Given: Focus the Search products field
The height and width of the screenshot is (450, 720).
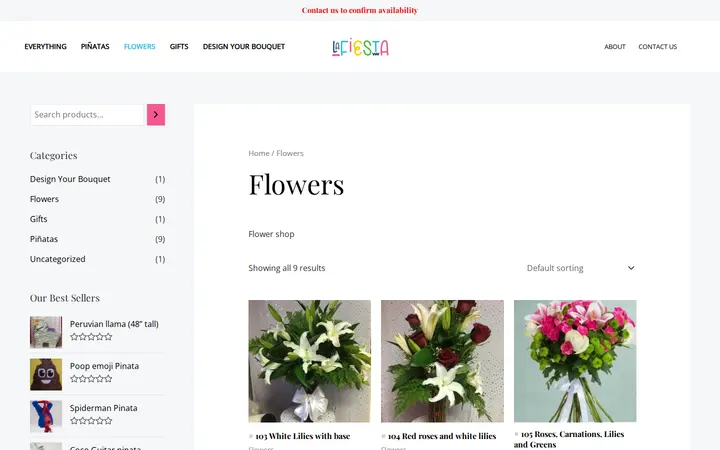Looking at the screenshot, I should pos(87,115).
